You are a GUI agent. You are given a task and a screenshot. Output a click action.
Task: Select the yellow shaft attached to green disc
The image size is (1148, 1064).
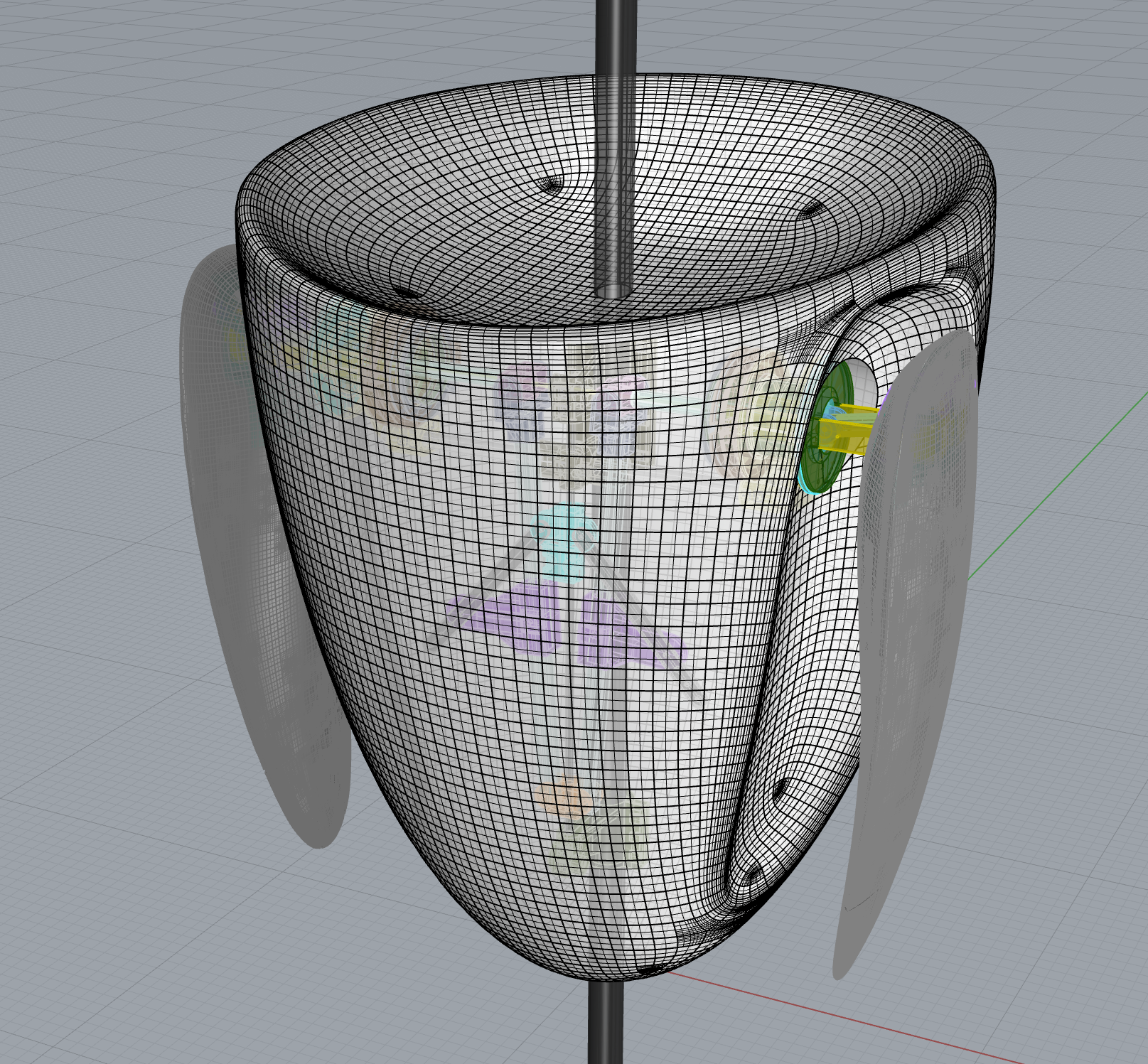[x=847, y=430]
